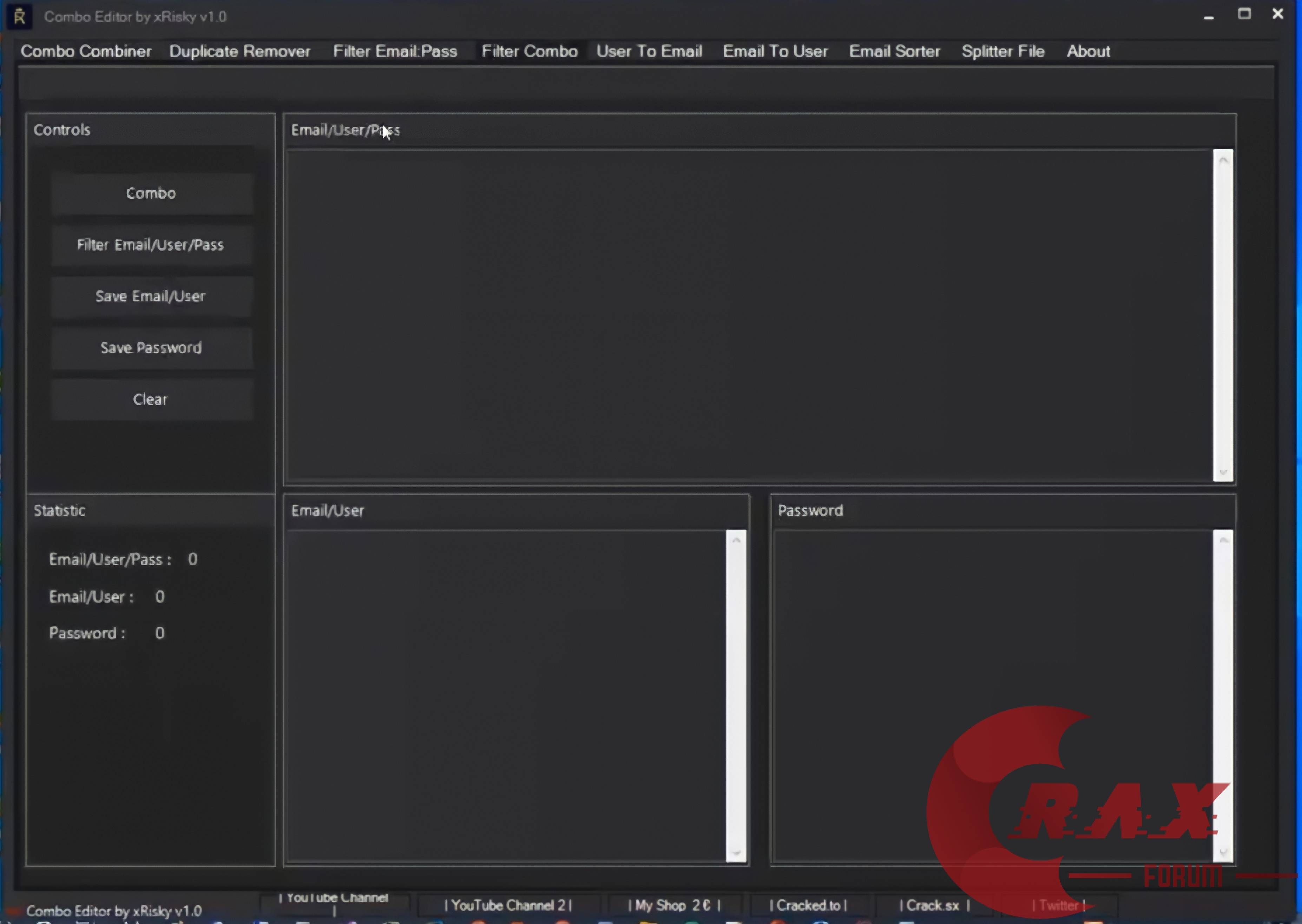Viewport: 1302px width, 924px height.
Task: Open YouTube Channel 2 link
Action: click(508, 905)
